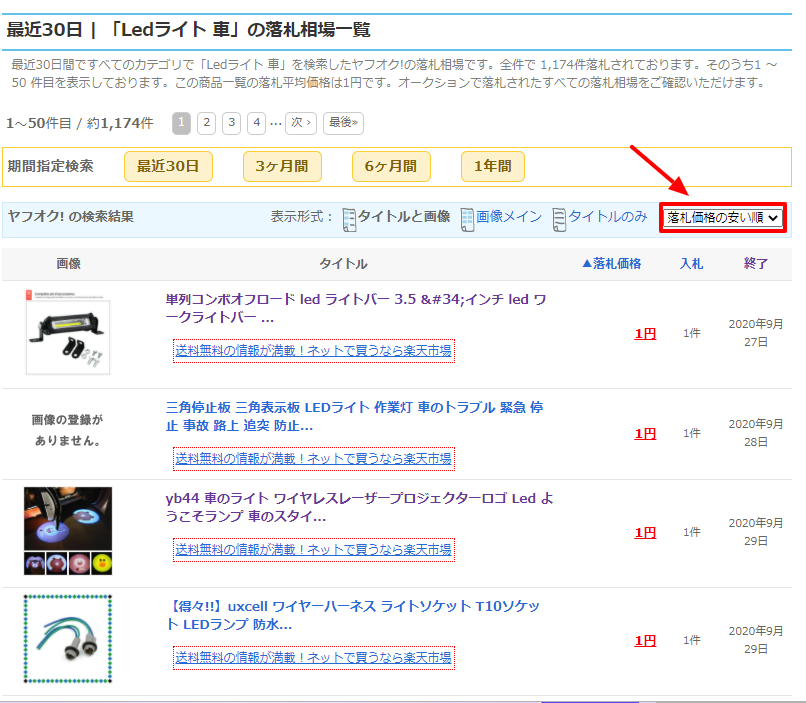Select the タイトルと画像 view label
Viewport: 806px width, 703px height.
coord(404,216)
